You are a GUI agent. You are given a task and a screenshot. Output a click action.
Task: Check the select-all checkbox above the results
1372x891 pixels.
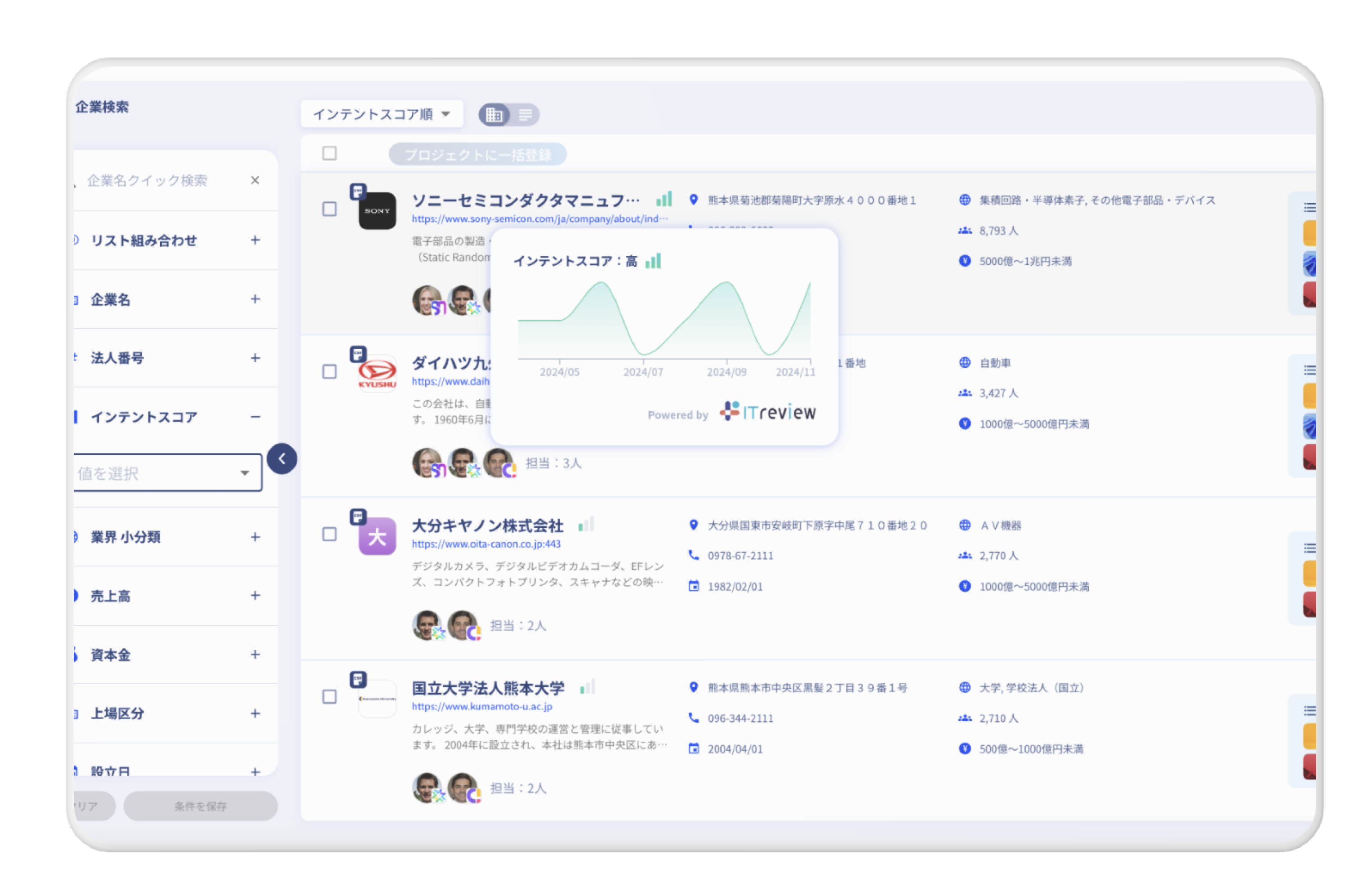[329, 153]
